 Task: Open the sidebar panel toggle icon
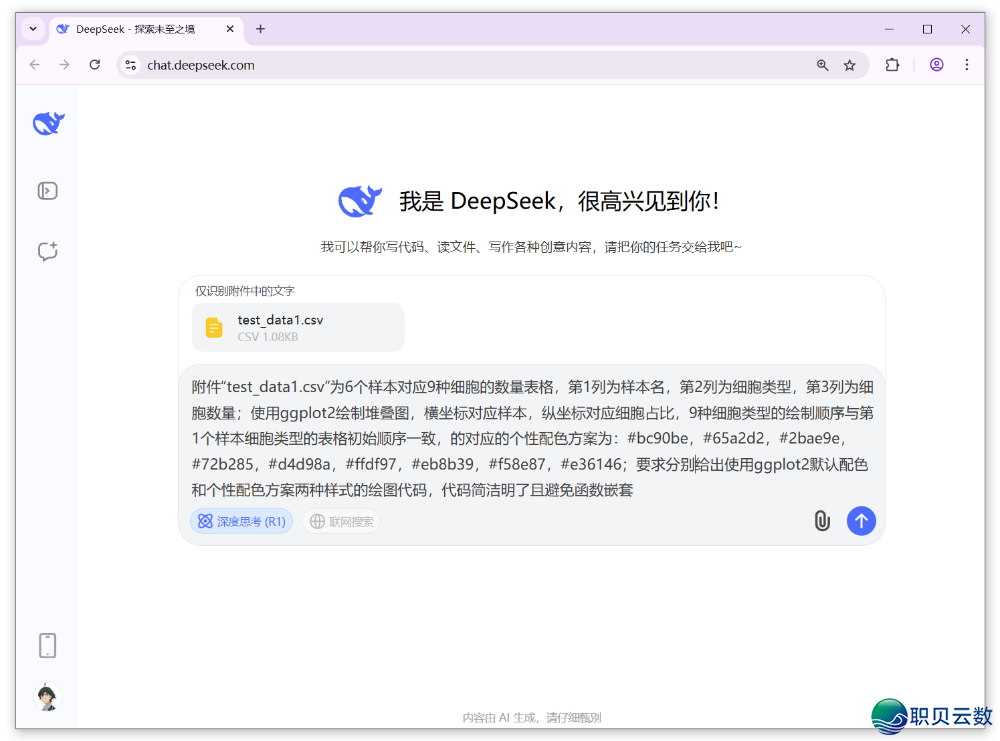point(47,190)
